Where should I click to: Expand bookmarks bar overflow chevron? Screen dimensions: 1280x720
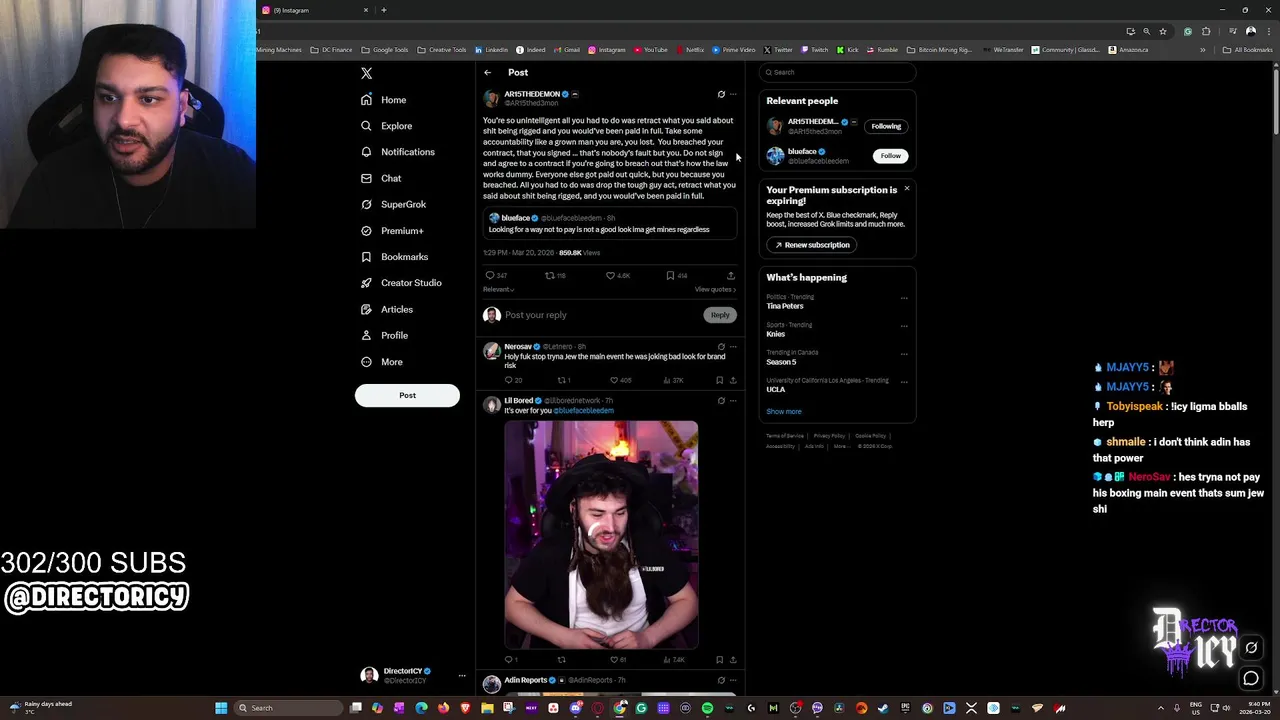click(1202, 50)
